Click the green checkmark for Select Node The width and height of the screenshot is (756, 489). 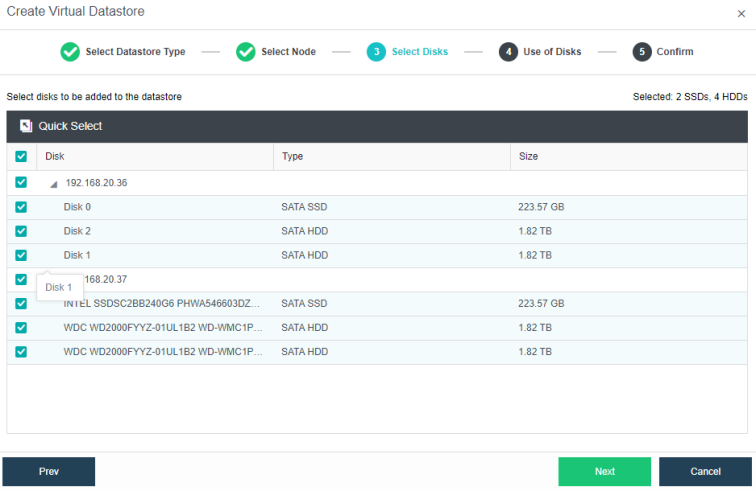click(245, 52)
